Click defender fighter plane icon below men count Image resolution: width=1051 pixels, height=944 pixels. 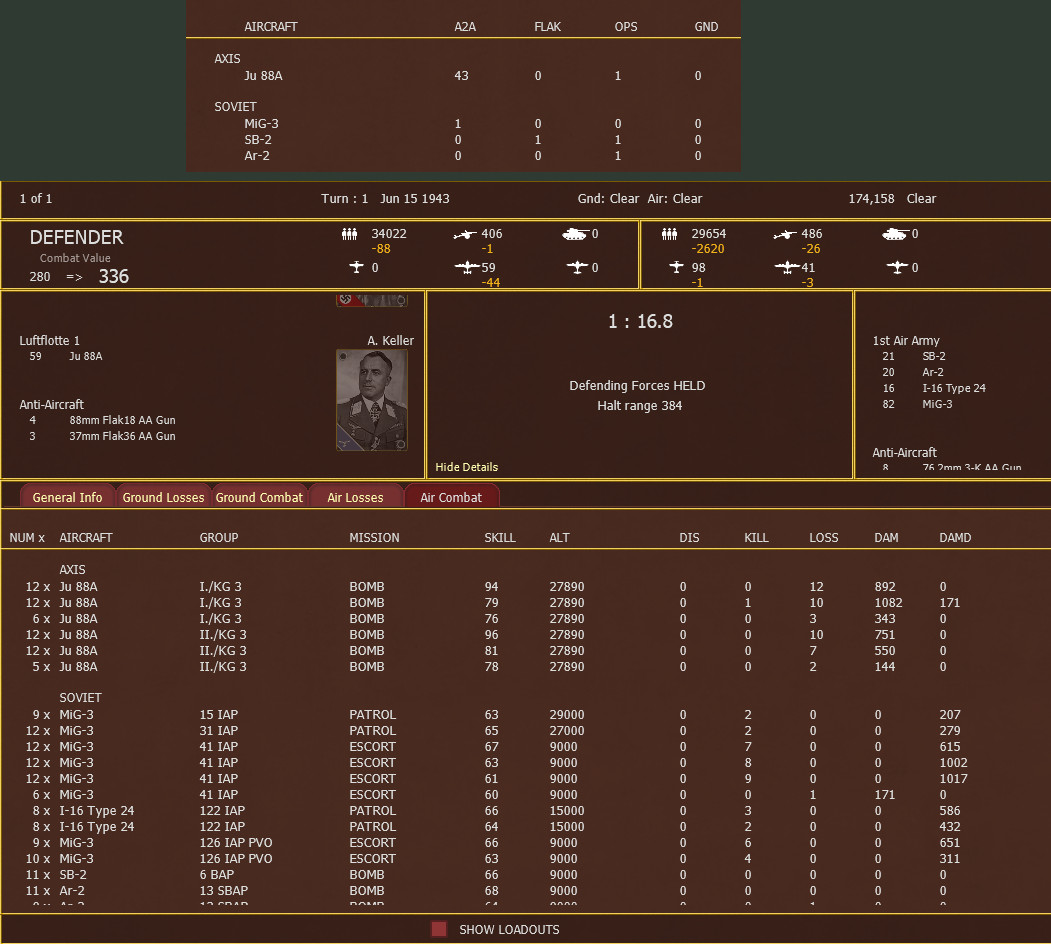point(357,268)
